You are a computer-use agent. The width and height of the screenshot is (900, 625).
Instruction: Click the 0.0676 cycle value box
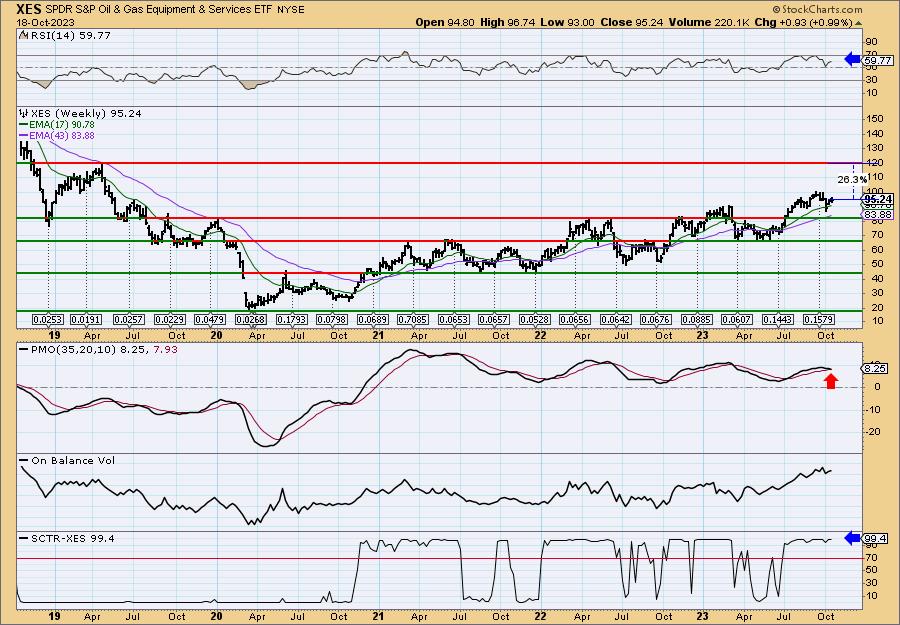(x=656, y=319)
